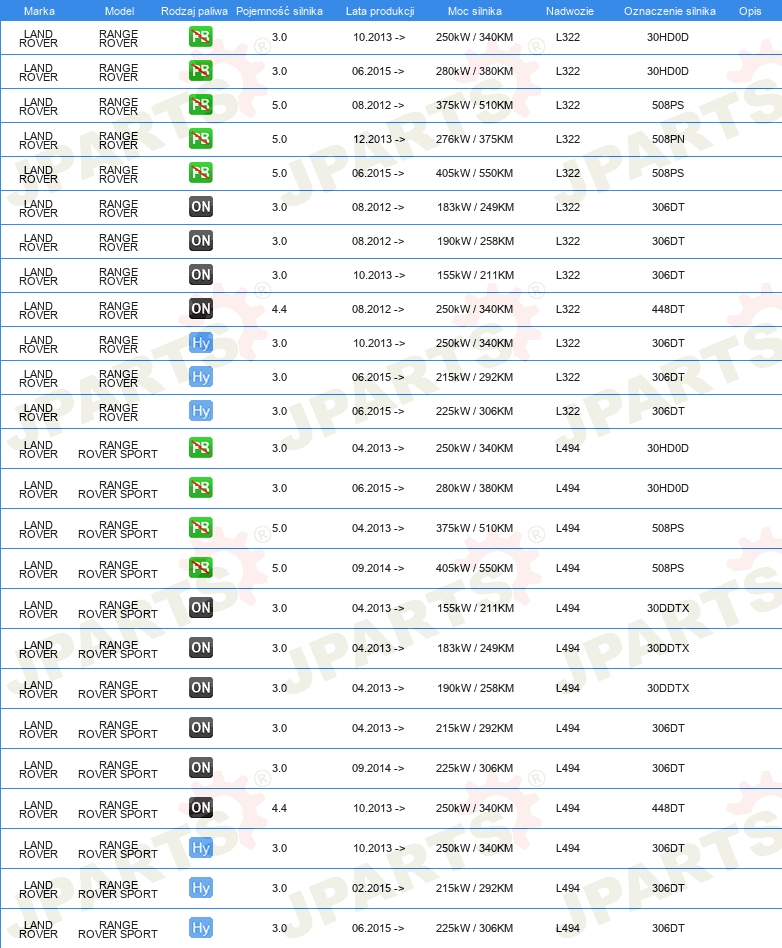Click hybrid Hy icon in L322 250kW/340KM row
Viewport: 782px width, 948px height.
[x=200, y=343]
